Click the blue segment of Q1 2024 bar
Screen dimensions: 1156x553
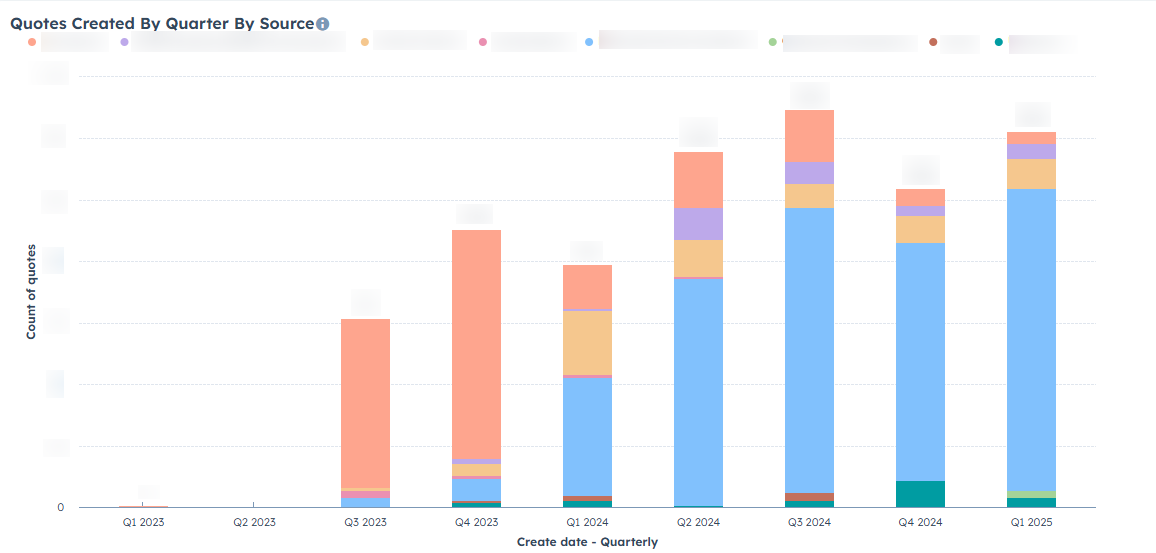(587, 435)
